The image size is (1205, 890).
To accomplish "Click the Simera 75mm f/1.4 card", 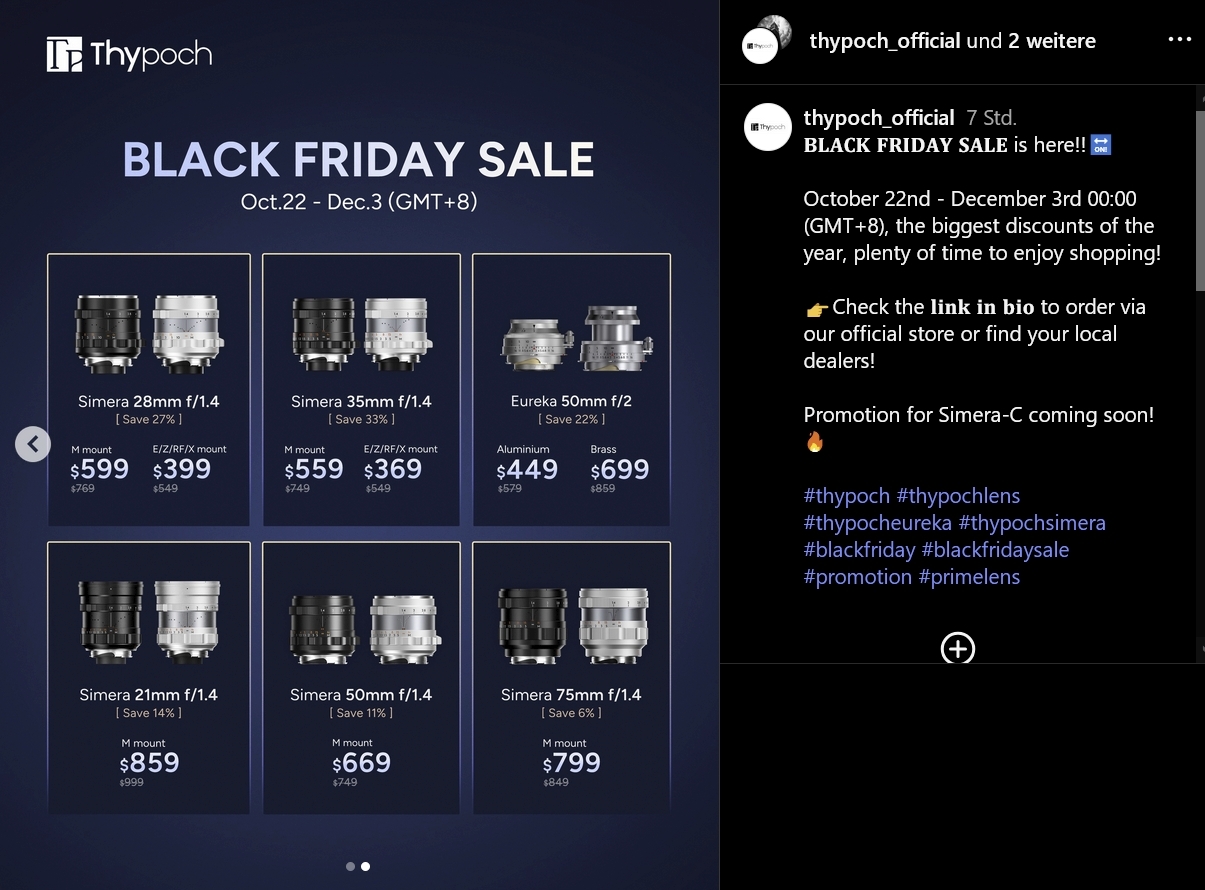I will coord(571,680).
